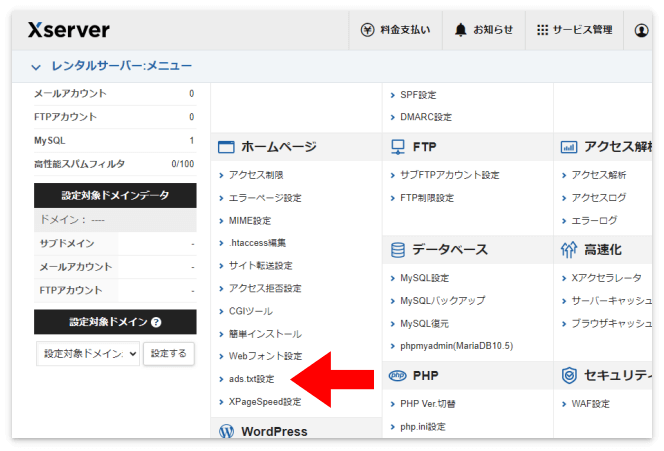Screen dimensions: 664x451
Task: Open ブラウザキャッシュ setting
Action: pos(611,324)
